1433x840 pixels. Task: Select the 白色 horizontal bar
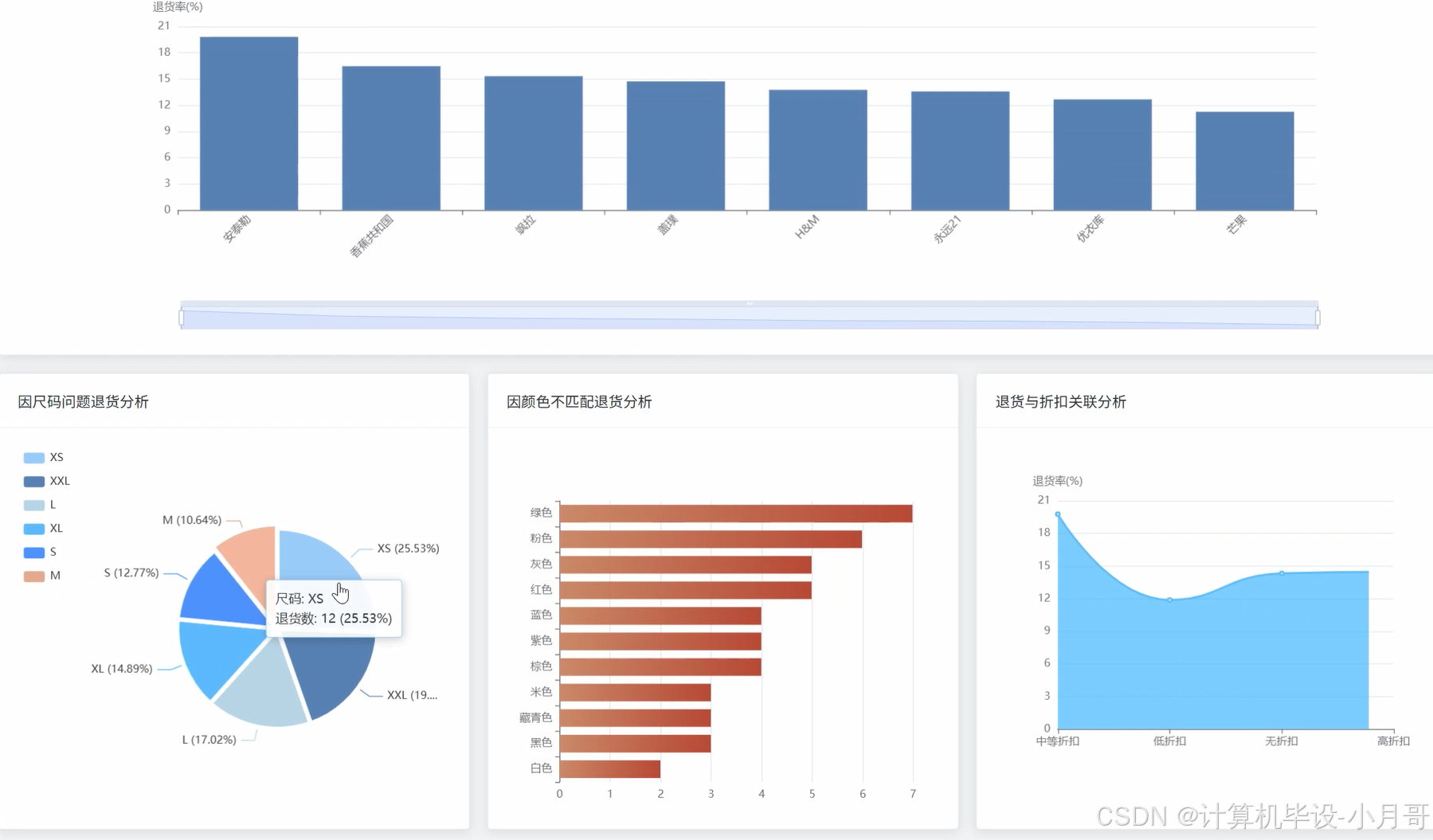[x=610, y=769]
